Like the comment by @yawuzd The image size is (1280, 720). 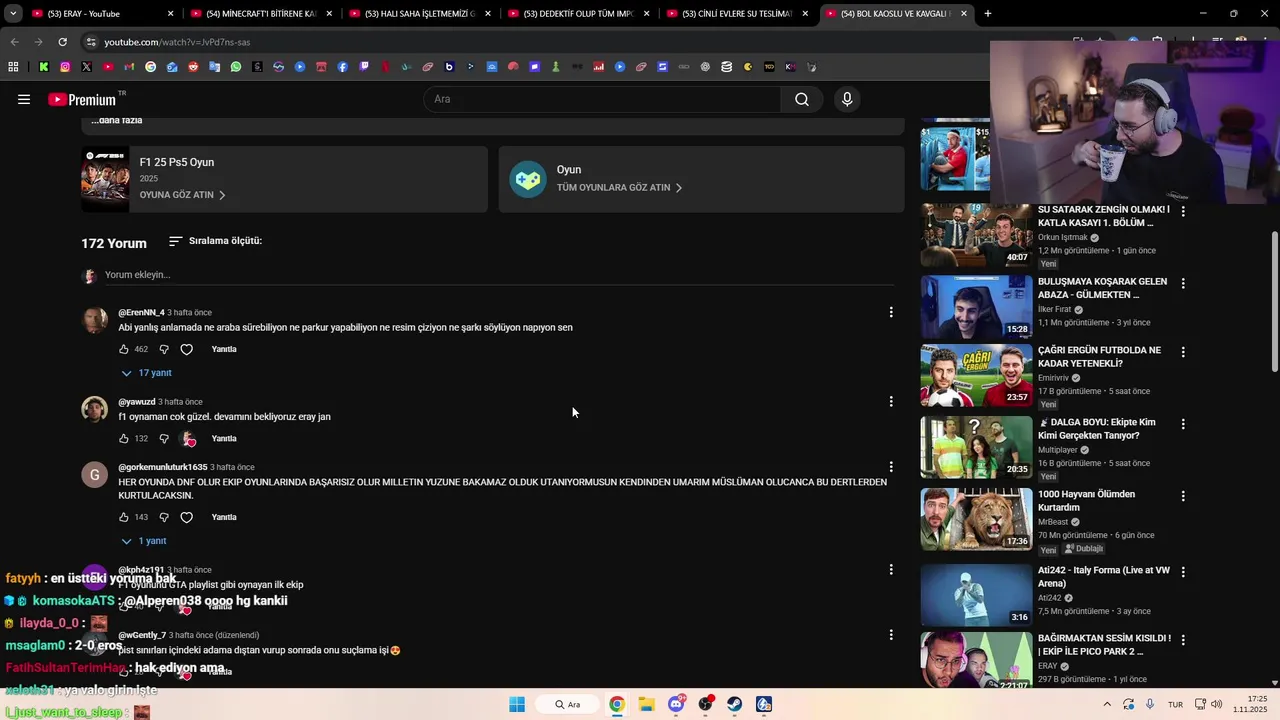pos(124,438)
